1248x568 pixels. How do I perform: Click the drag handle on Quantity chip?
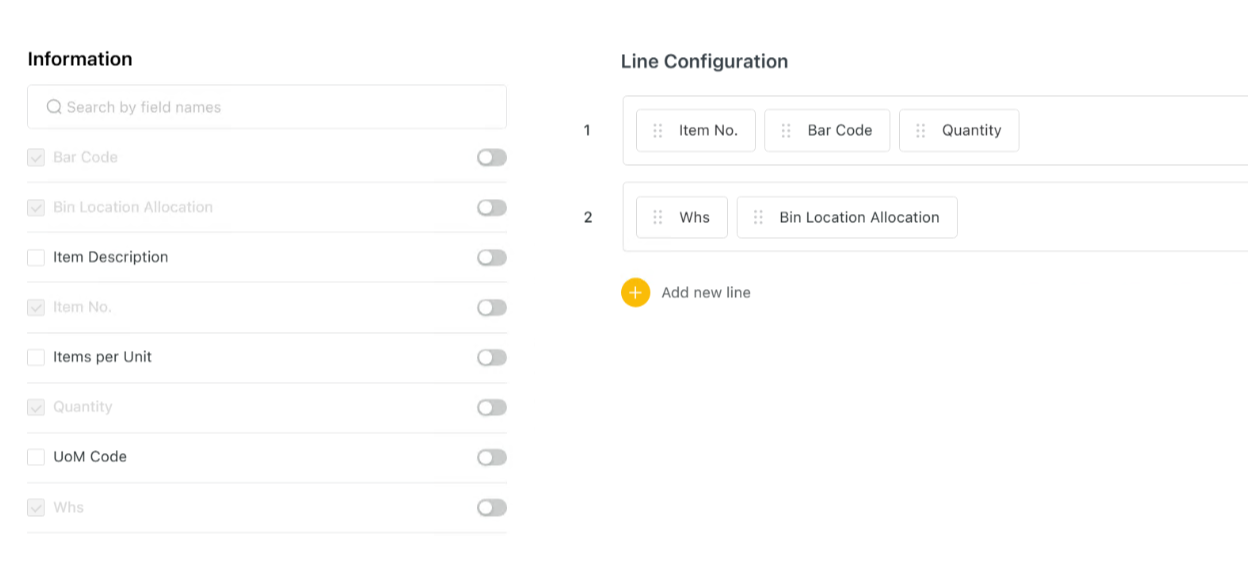click(920, 131)
